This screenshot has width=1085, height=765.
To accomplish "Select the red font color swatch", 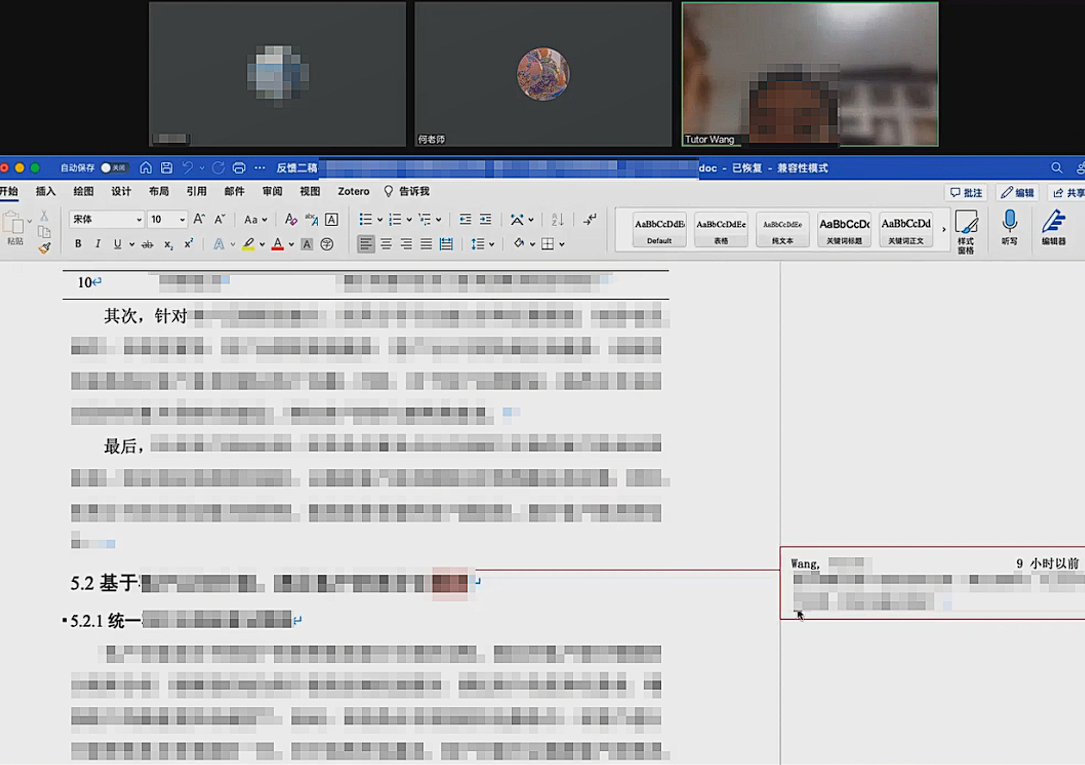I will [277, 244].
